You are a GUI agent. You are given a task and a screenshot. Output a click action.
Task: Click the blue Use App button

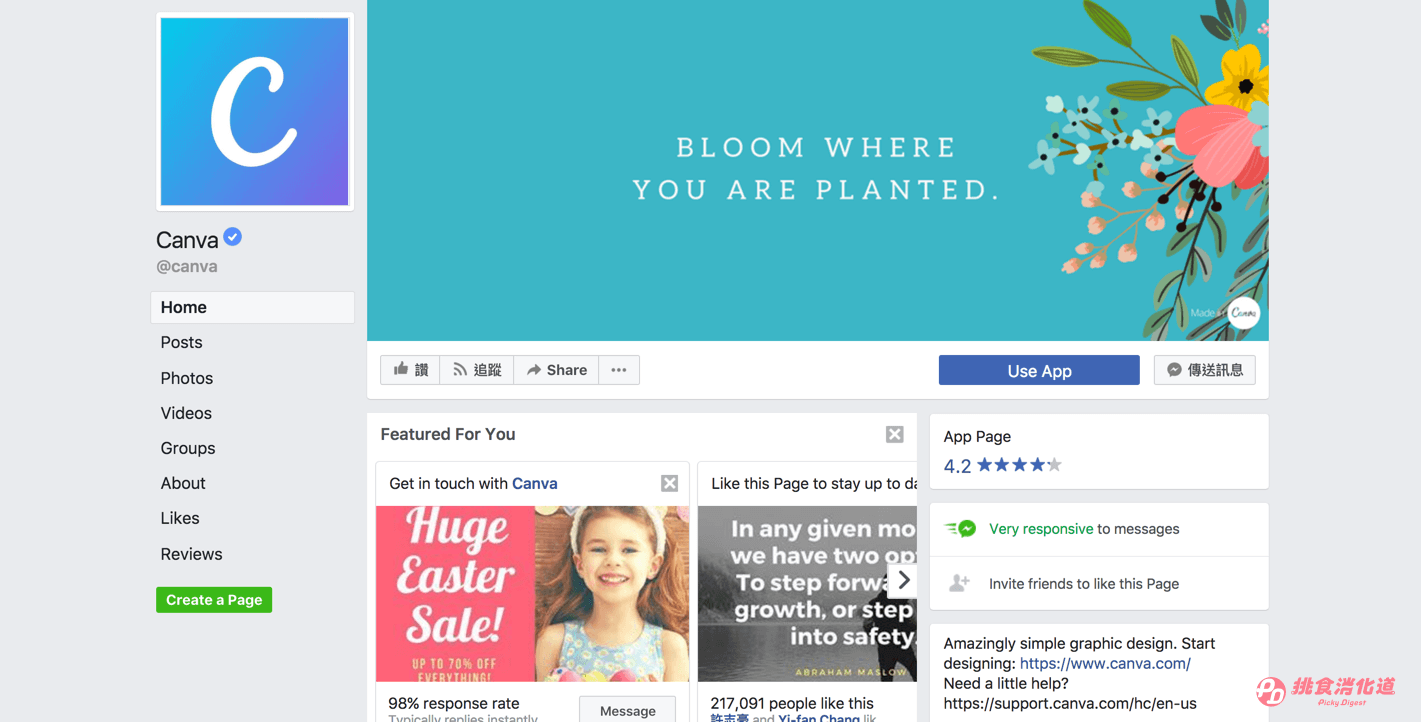click(x=1039, y=370)
